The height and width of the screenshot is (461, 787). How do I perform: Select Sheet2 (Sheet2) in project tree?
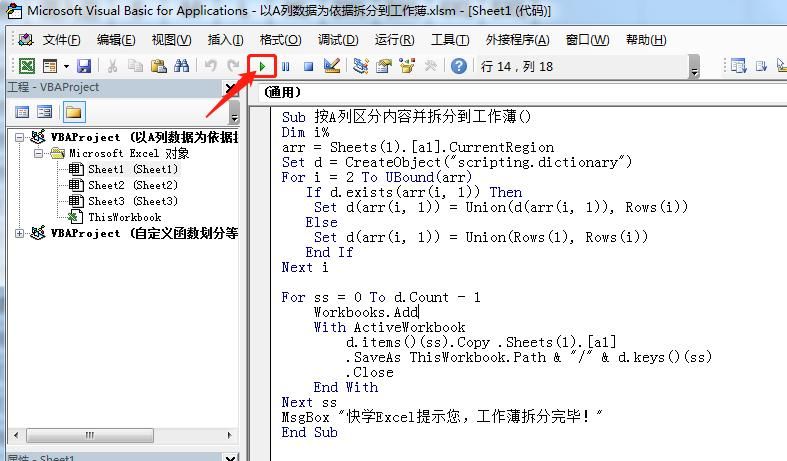133,185
